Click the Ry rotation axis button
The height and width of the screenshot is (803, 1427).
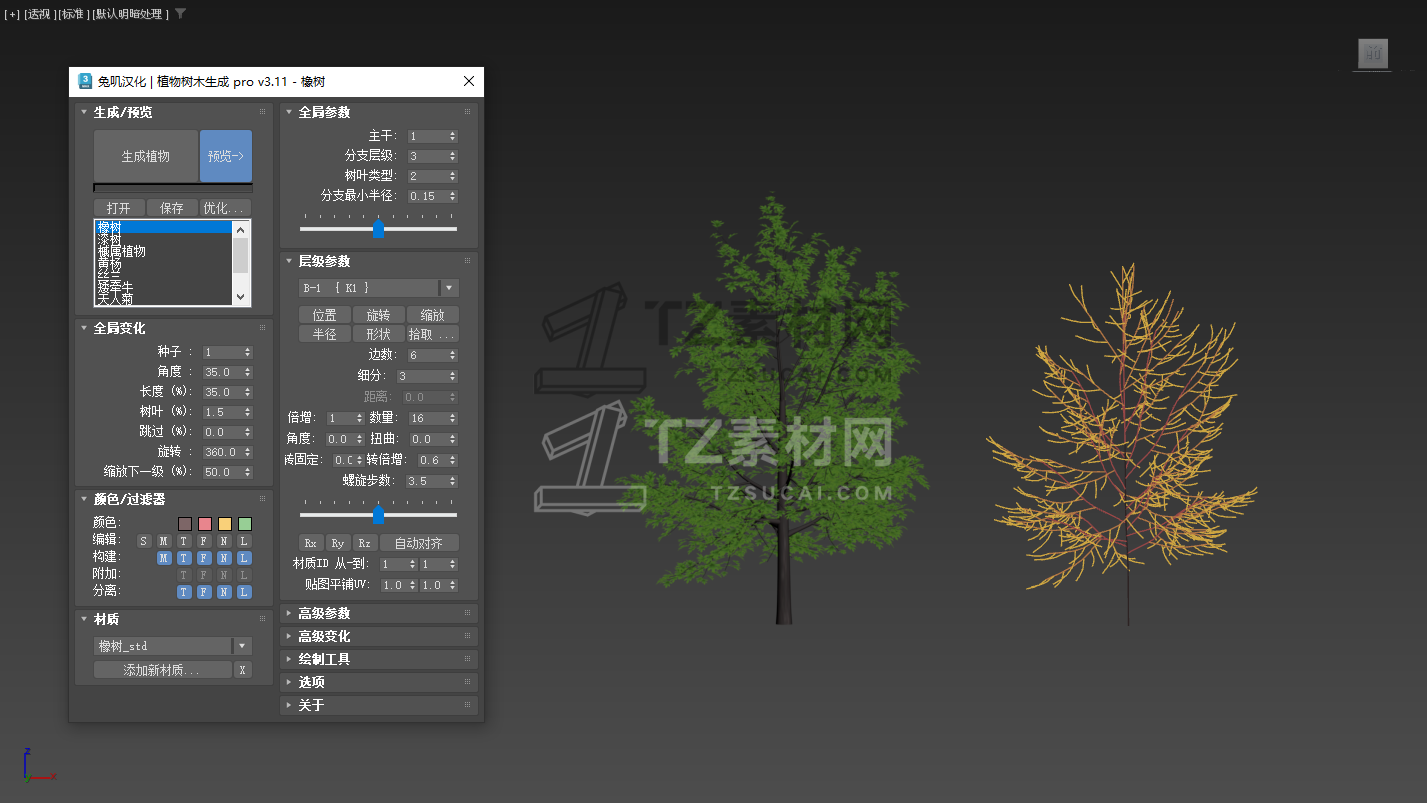[x=338, y=543]
